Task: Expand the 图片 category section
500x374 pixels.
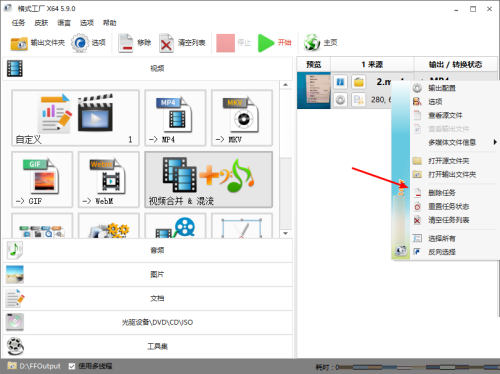Action: coord(148,274)
